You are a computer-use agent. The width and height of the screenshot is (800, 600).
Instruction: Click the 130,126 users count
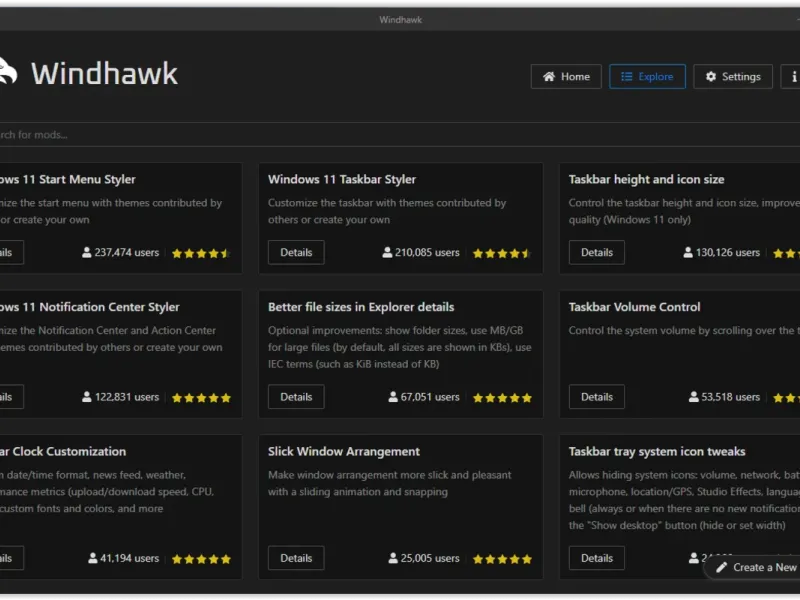(x=728, y=253)
